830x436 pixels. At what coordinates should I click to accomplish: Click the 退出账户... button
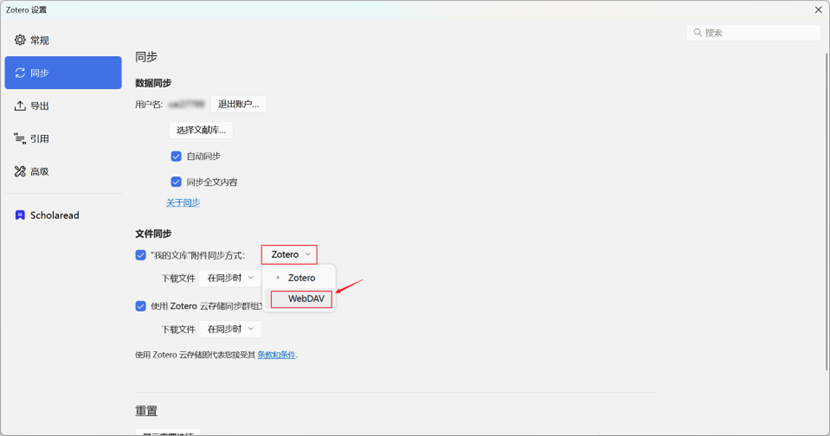click(x=239, y=104)
